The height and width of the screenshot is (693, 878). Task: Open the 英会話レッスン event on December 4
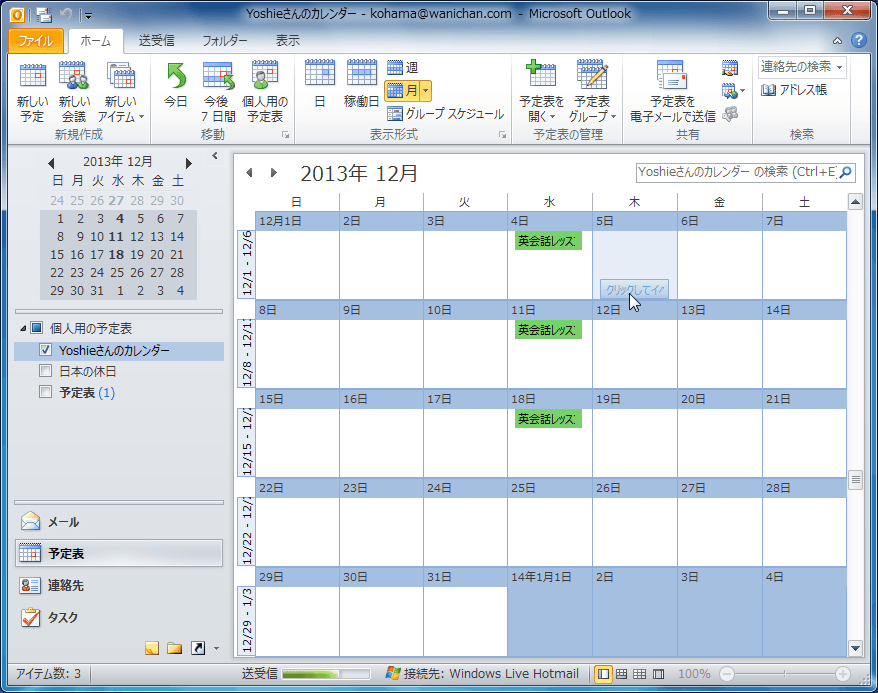coord(548,241)
